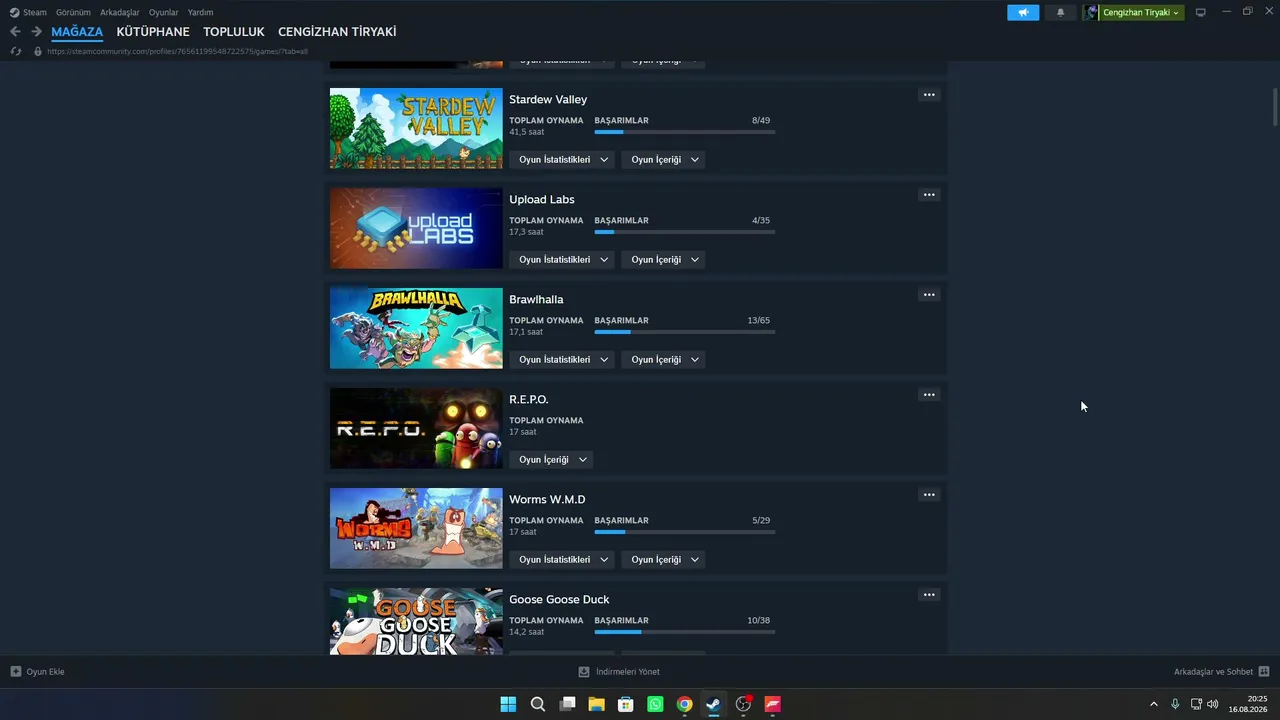Open İndirmeleri Yönet downloads manager
The width and height of the screenshot is (1280, 720).
(x=619, y=672)
